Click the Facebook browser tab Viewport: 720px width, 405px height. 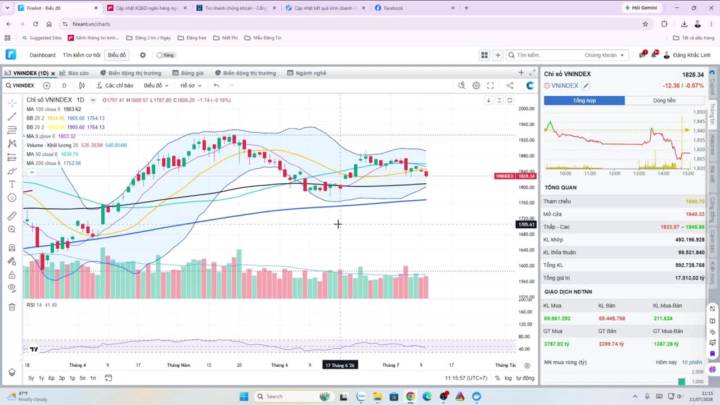click(413, 8)
